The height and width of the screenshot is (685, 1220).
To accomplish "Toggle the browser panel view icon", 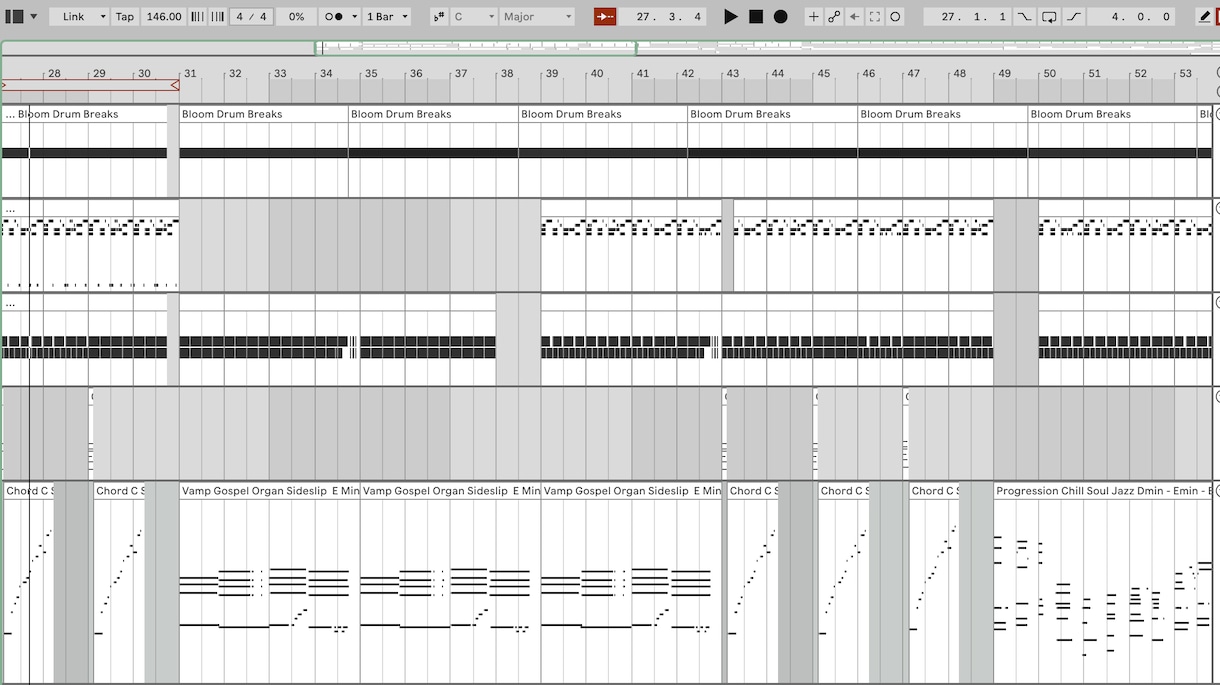I will tap(14, 16).
